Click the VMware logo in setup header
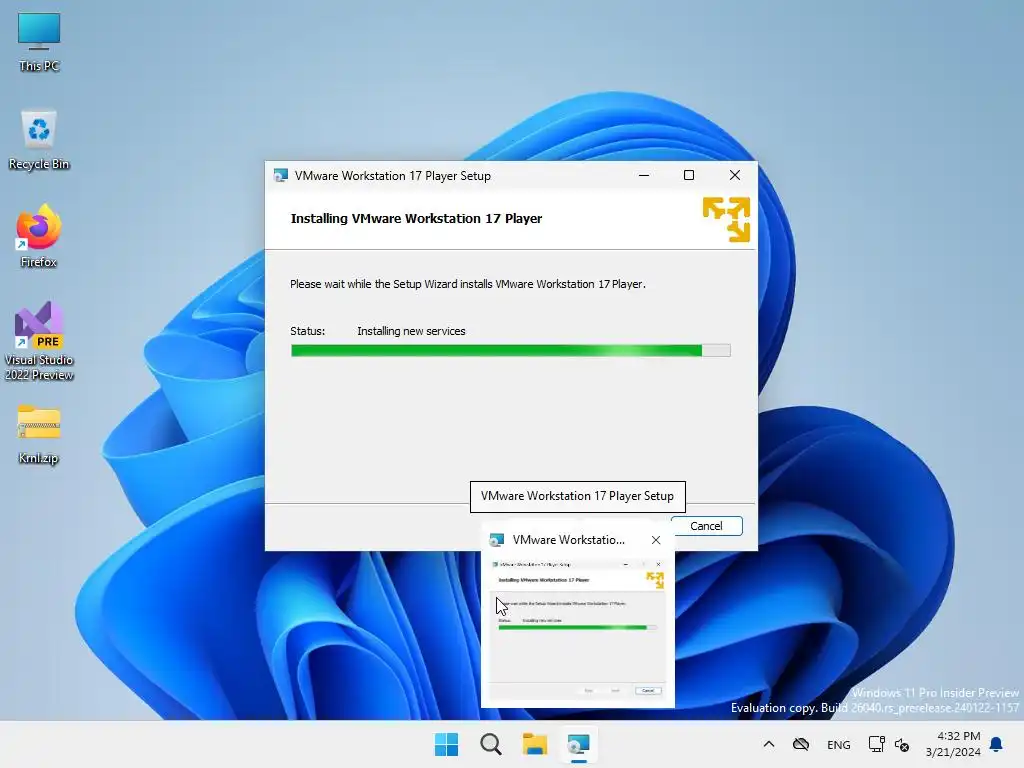Image resolution: width=1024 pixels, height=768 pixels. coord(726,219)
